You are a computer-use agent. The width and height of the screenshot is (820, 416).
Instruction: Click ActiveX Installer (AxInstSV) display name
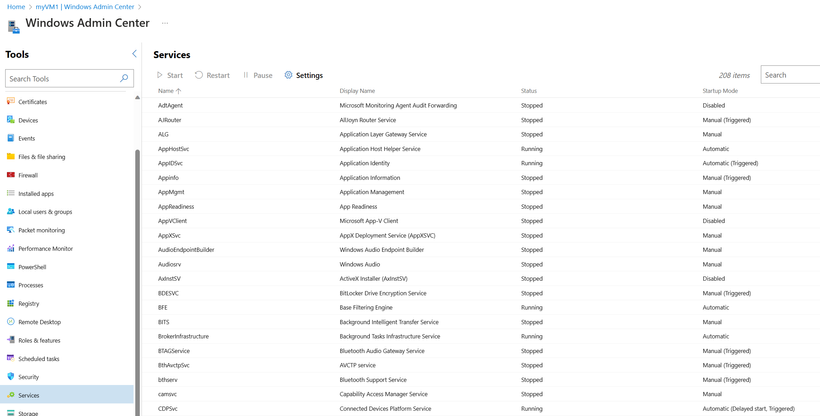click(x=373, y=279)
